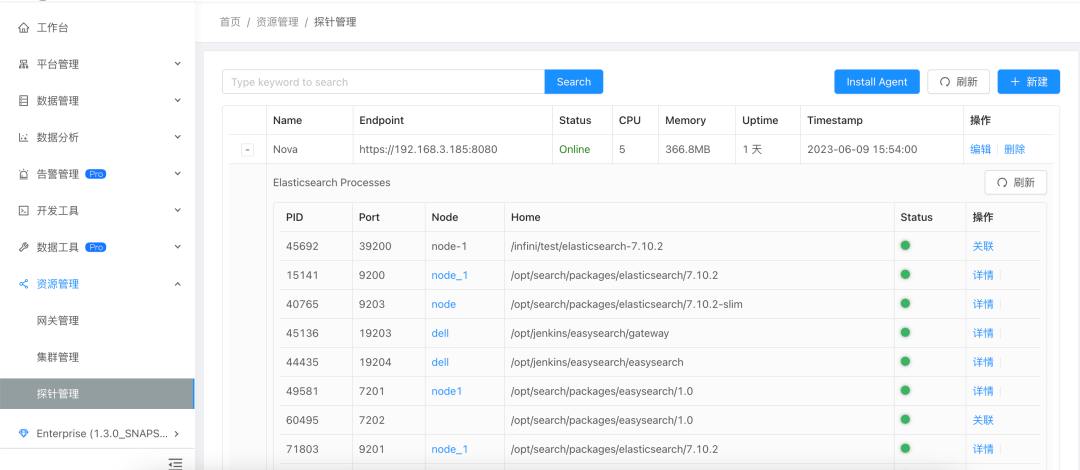Click the Install Agent button
The width and height of the screenshot is (1080, 470).
[x=877, y=82]
